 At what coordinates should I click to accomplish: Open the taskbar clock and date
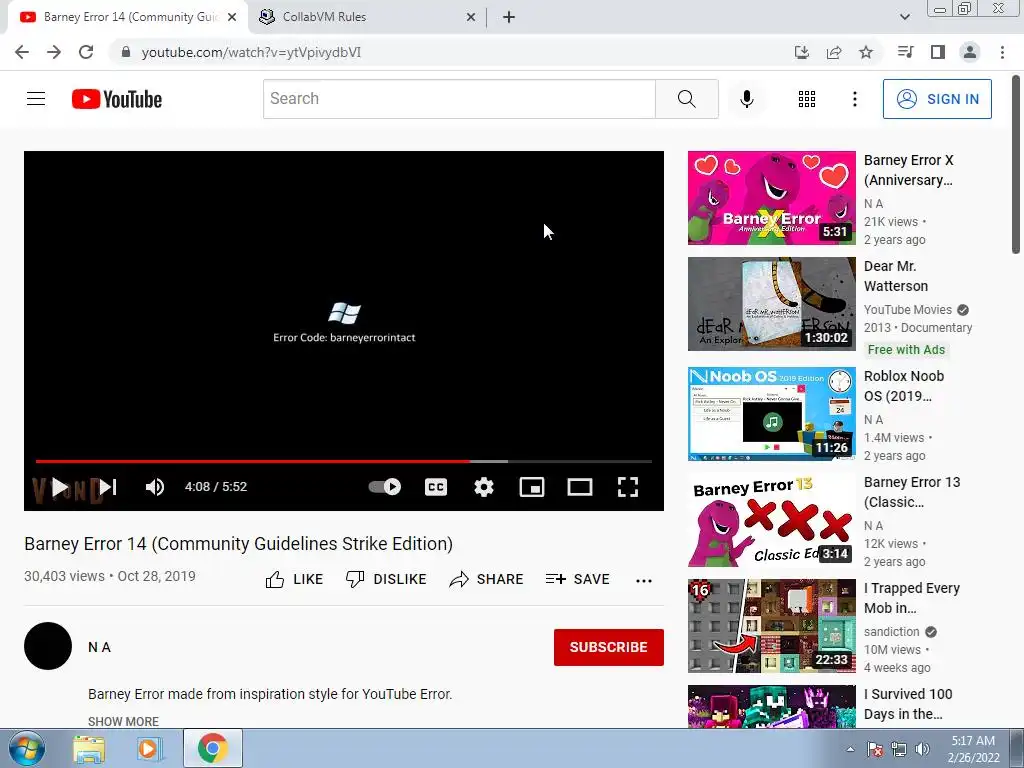tap(973, 749)
